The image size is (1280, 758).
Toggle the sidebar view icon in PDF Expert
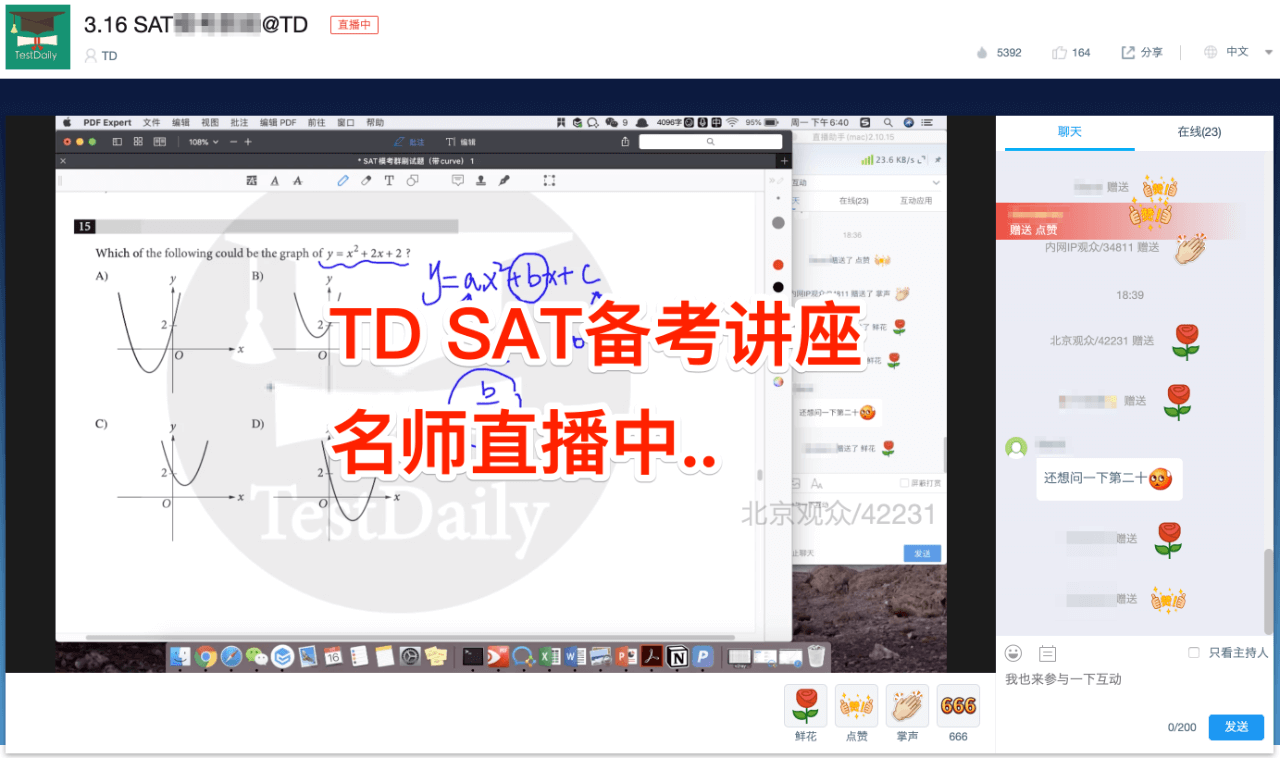[117, 142]
